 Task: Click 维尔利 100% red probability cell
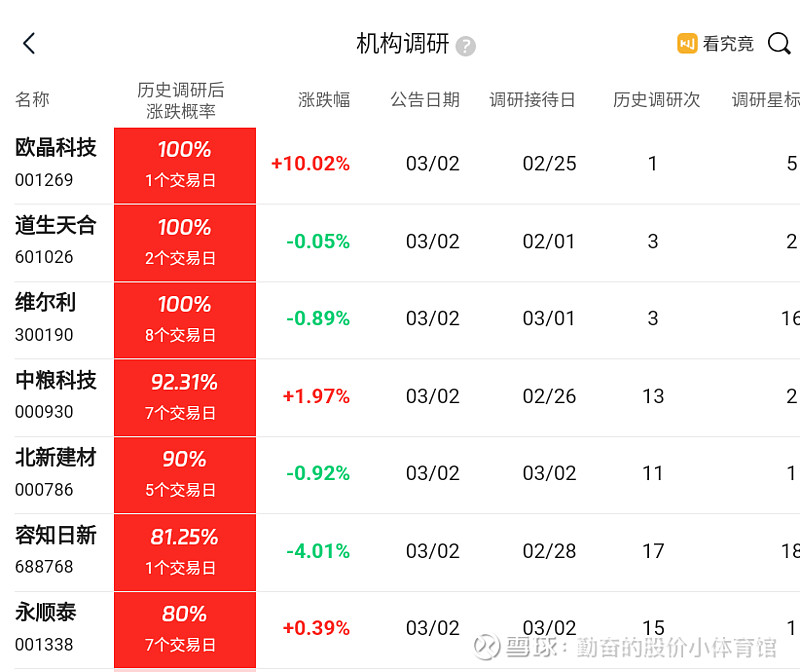[185, 320]
